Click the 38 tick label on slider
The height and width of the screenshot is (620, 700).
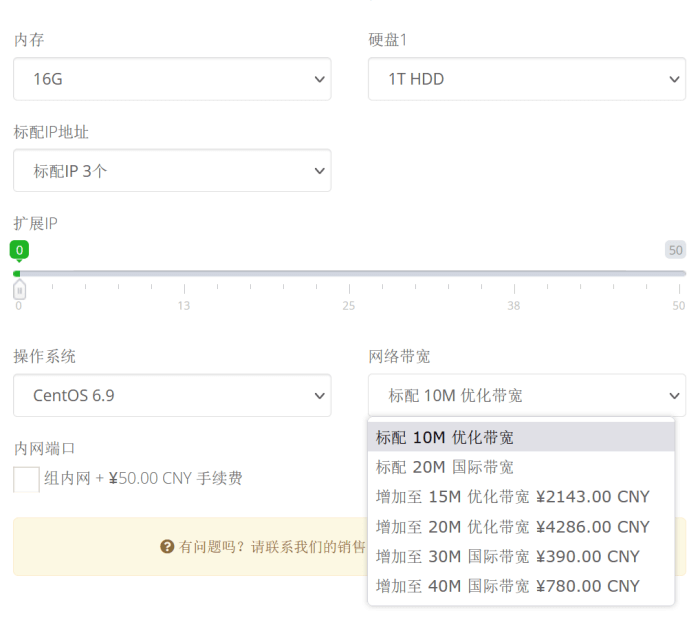tap(513, 306)
